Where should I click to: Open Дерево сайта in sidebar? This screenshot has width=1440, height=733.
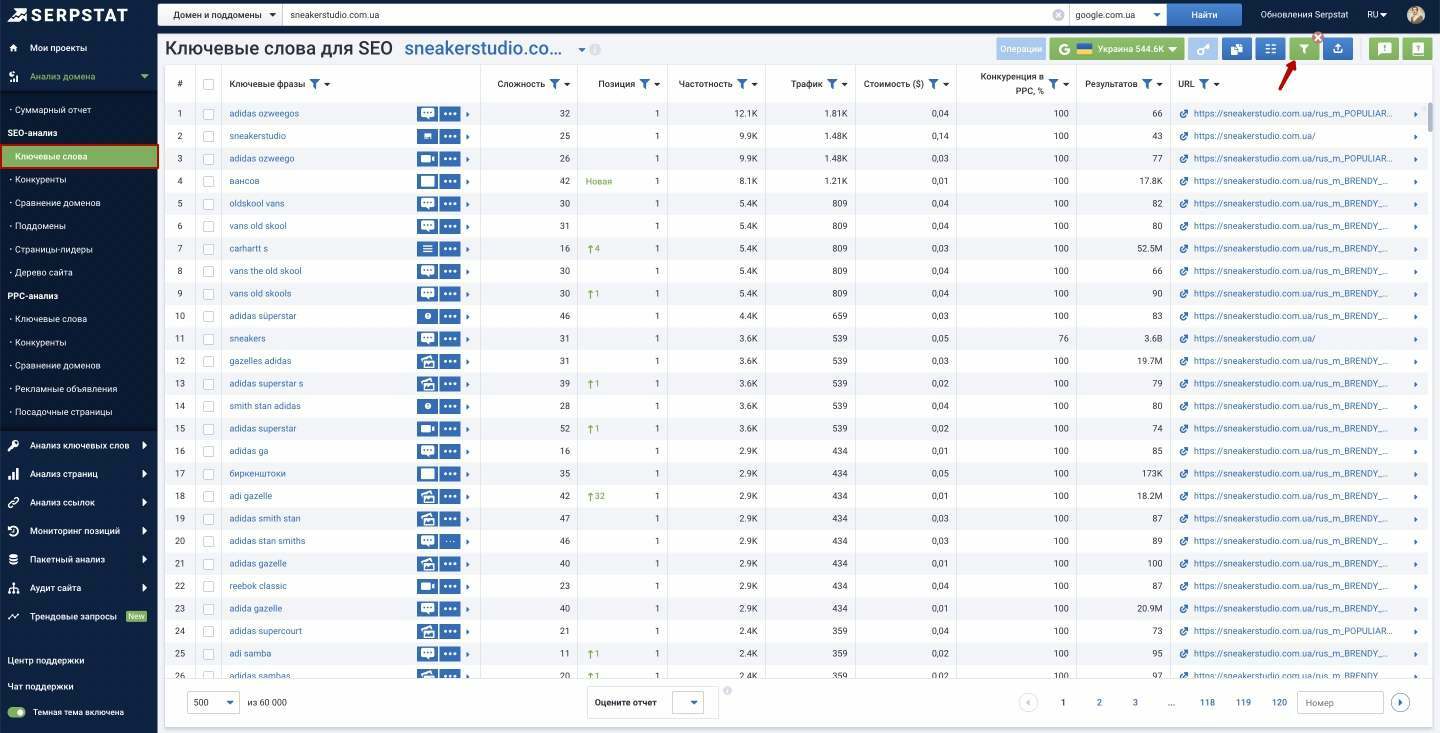(43, 272)
